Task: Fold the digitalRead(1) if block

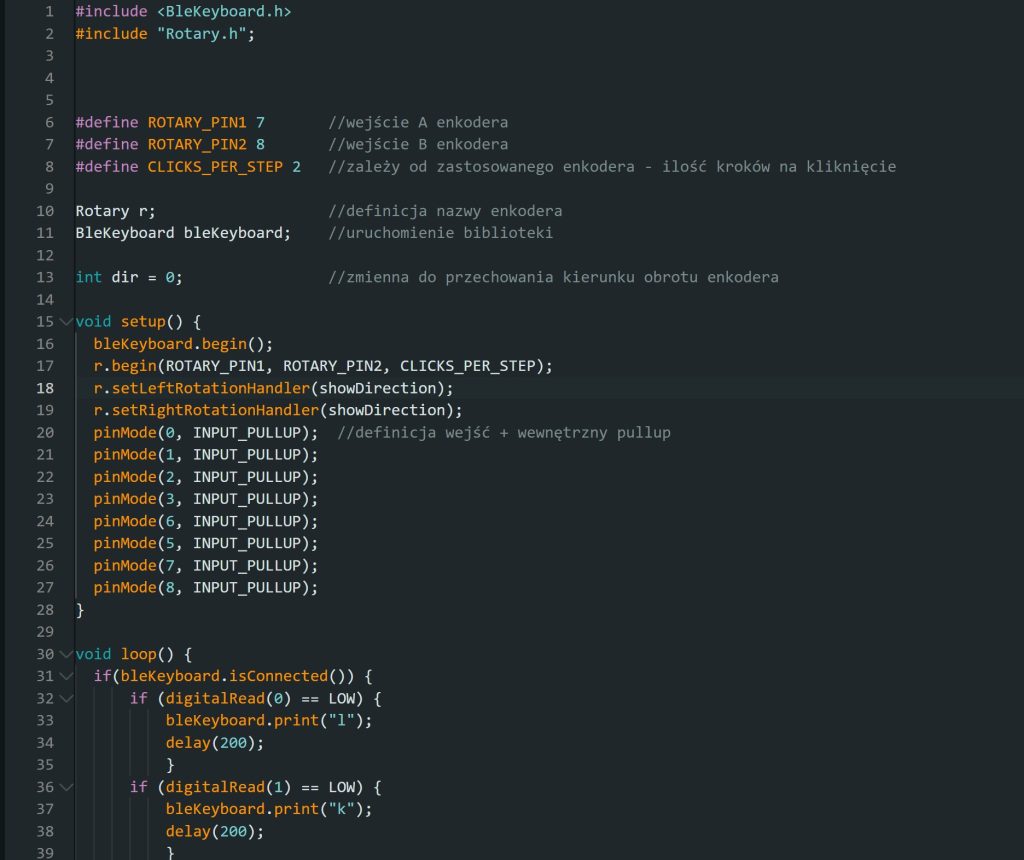Action: (66, 787)
